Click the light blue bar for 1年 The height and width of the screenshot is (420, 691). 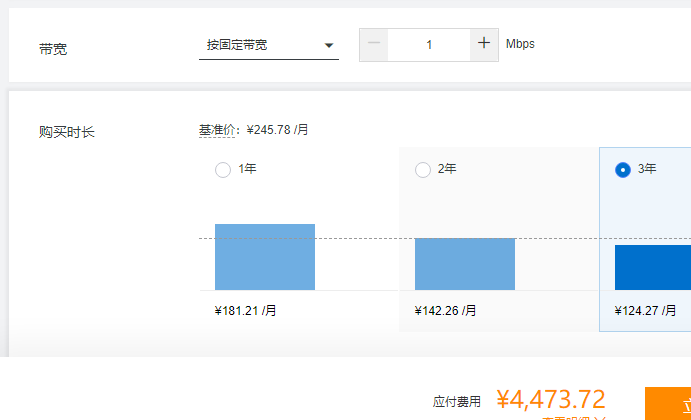coord(265,257)
